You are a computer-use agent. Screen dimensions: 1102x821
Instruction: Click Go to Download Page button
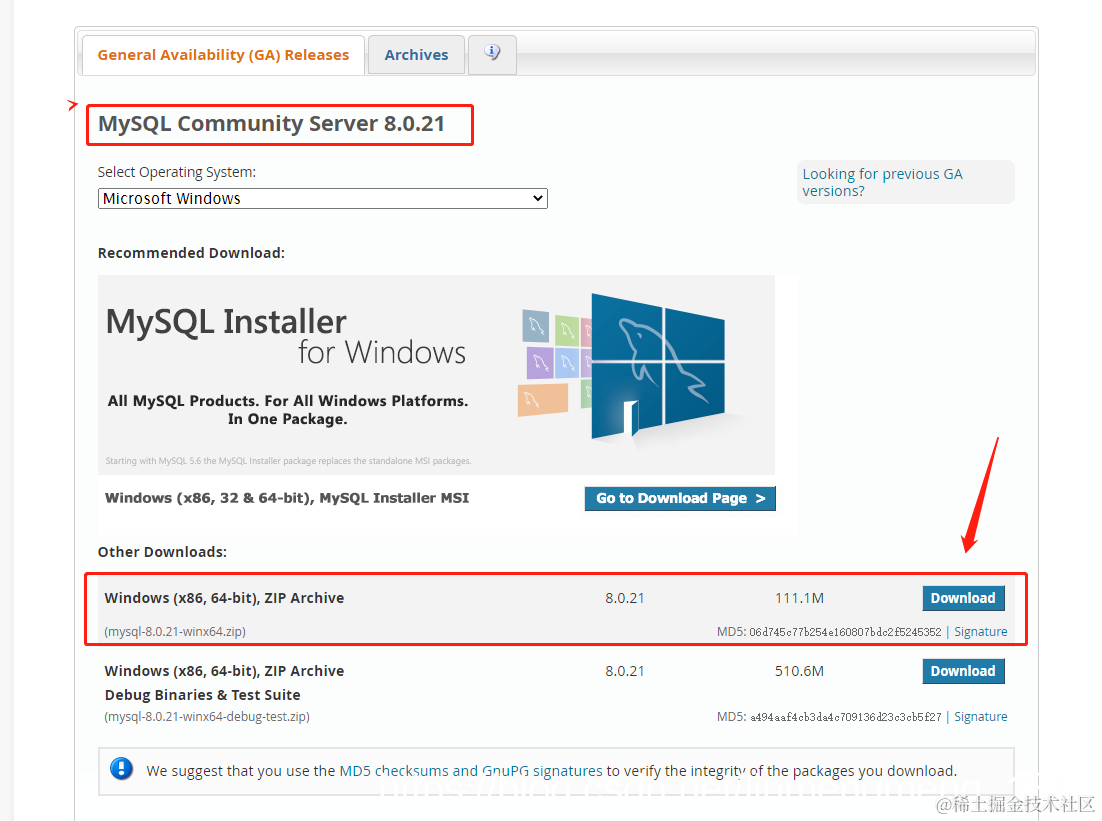pos(680,498)
